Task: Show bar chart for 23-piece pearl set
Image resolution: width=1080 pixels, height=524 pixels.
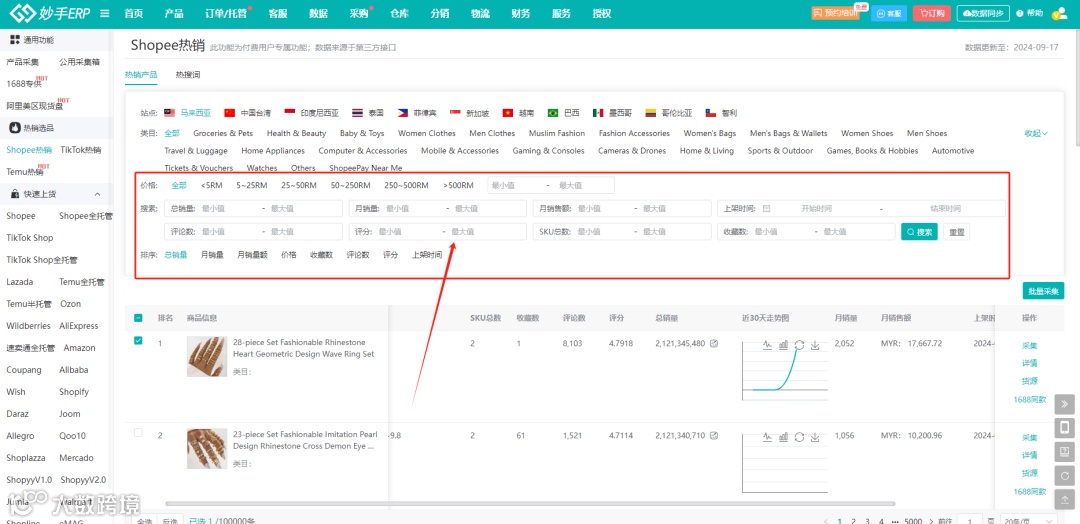Action: tap(783, 437)
